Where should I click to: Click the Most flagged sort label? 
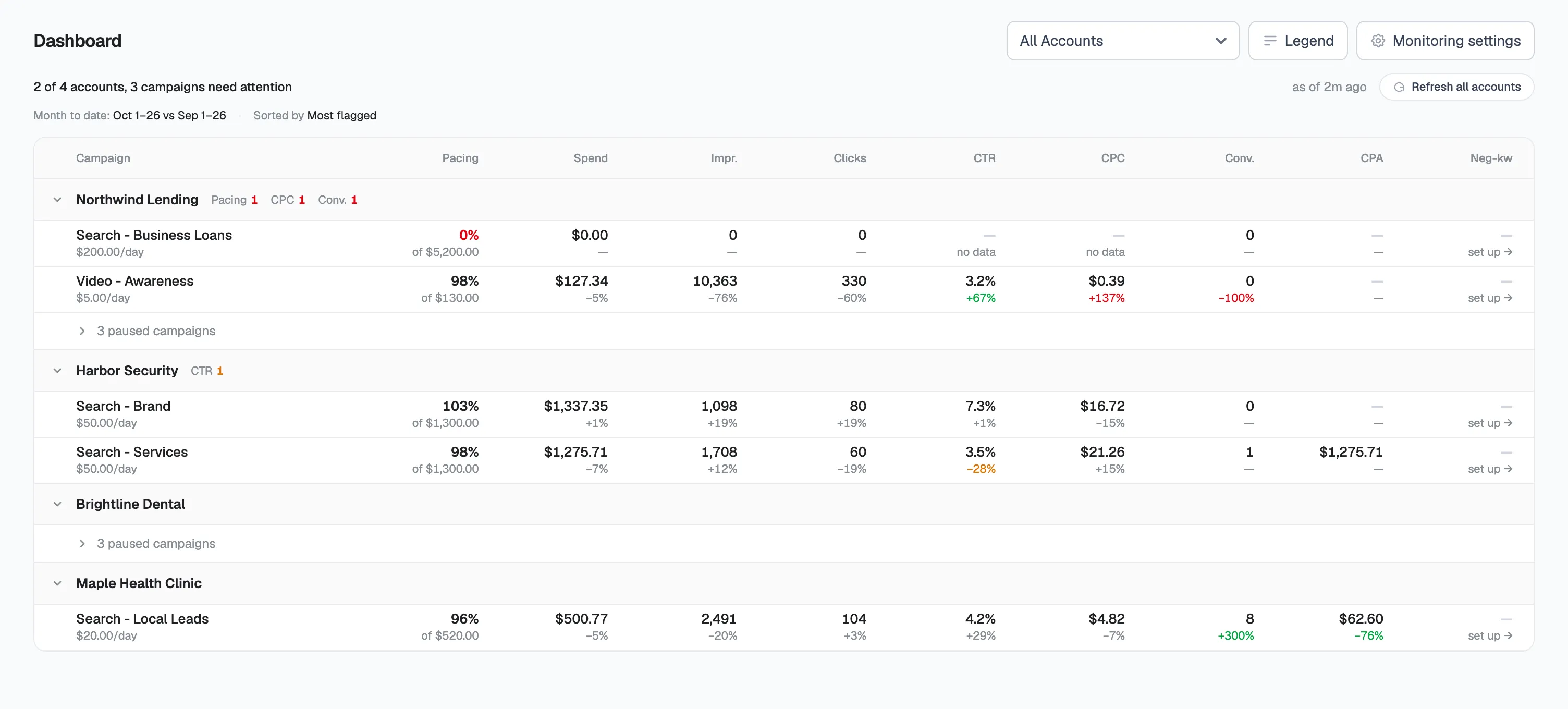coord(341,116)
